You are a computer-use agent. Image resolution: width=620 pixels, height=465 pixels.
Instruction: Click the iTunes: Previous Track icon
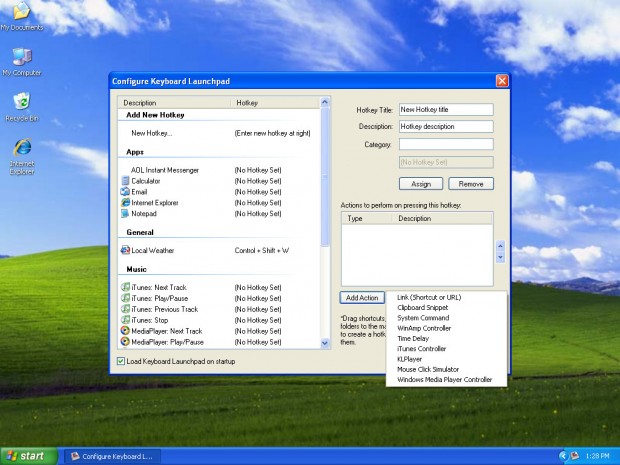point(125,309)
